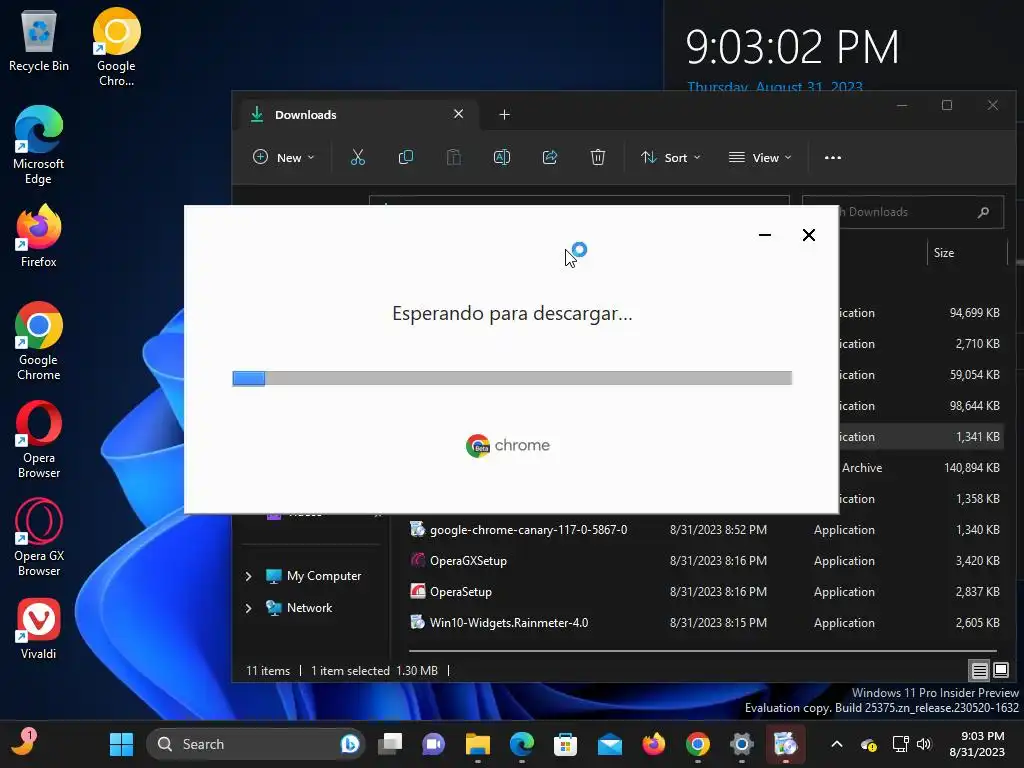Image resolution: width=1024 pixels, height=768 pixels.
Task: Open Recycle Bin desktop icon
Action: click(39, 41)
